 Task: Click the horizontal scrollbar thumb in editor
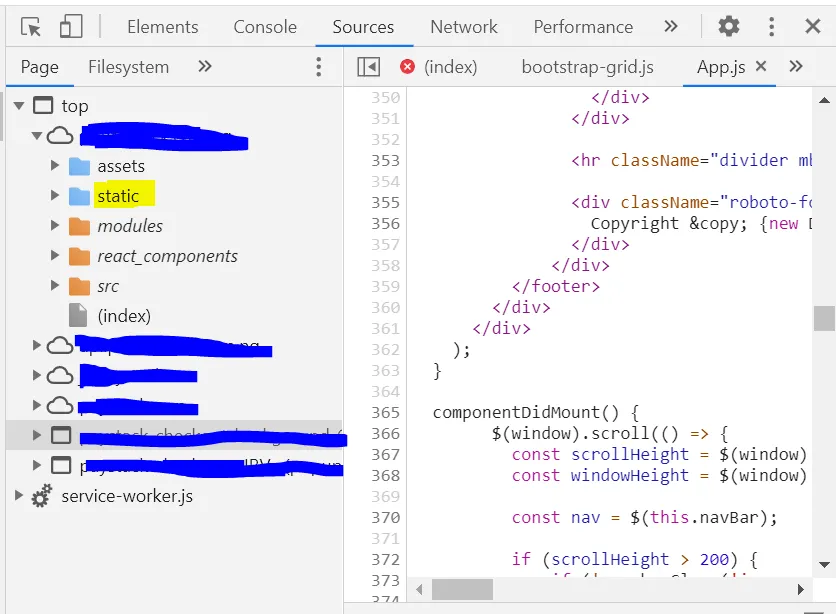462,589
